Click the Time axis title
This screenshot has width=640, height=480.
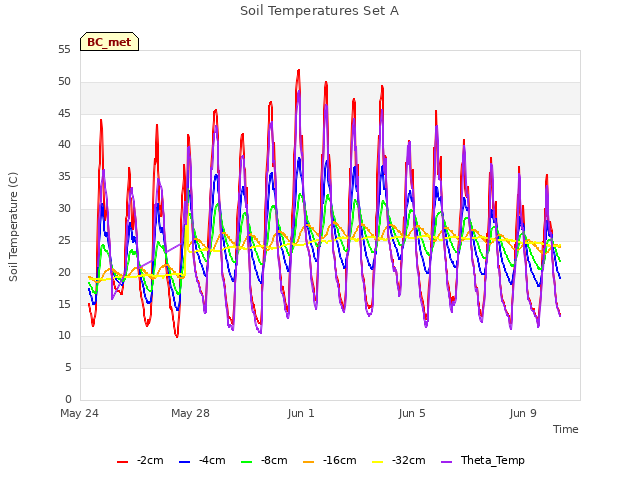566,429
